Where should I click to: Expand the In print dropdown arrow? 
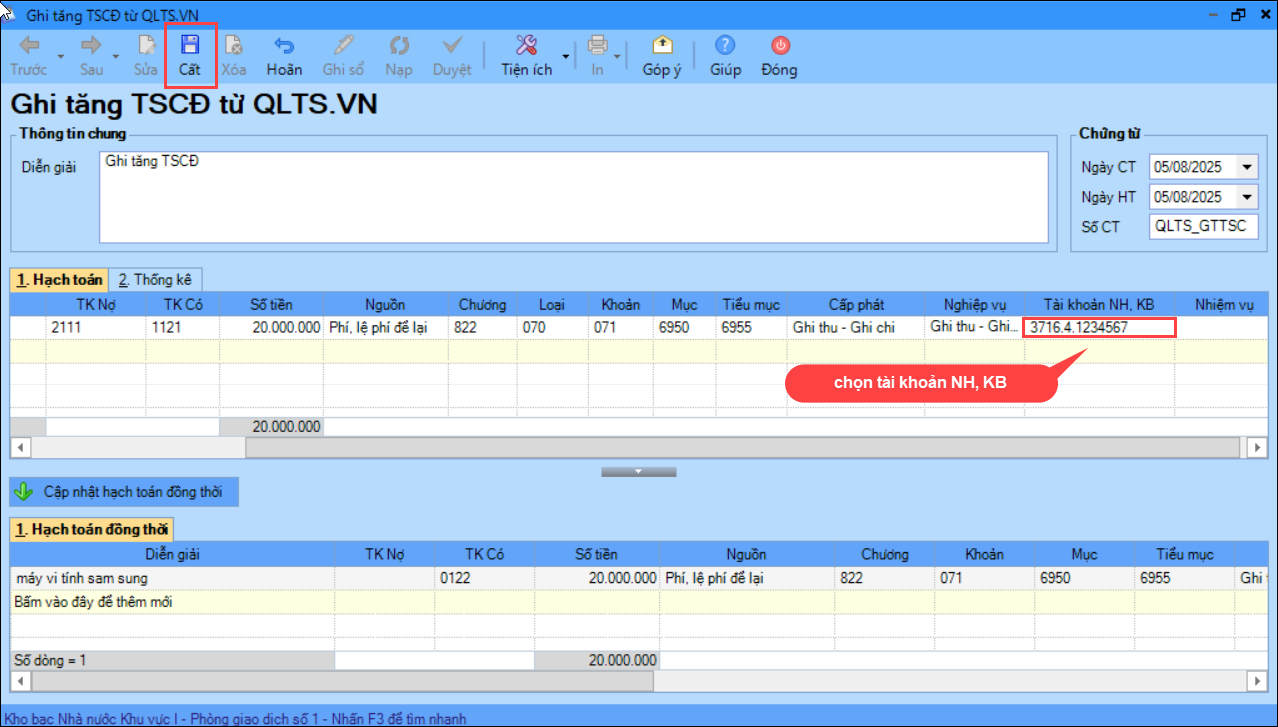tap(618, 56)
